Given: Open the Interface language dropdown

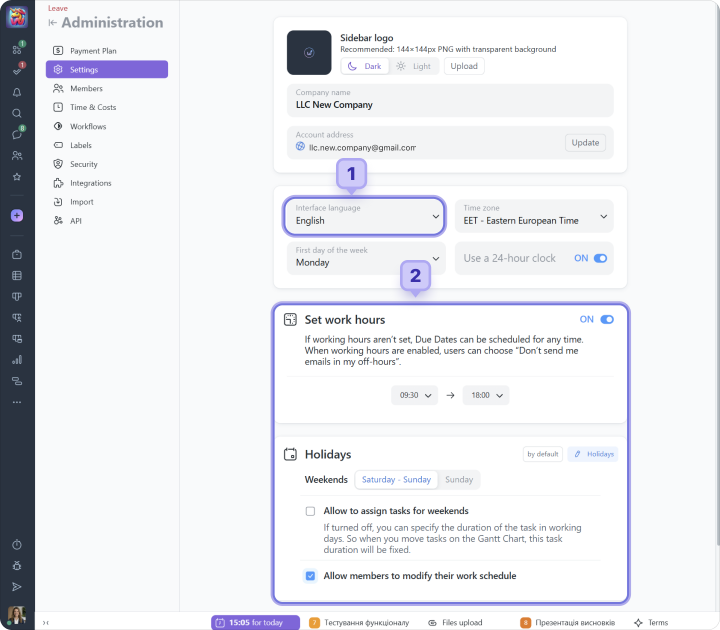Looking at the screenshot, I should (x=365, y=216).
